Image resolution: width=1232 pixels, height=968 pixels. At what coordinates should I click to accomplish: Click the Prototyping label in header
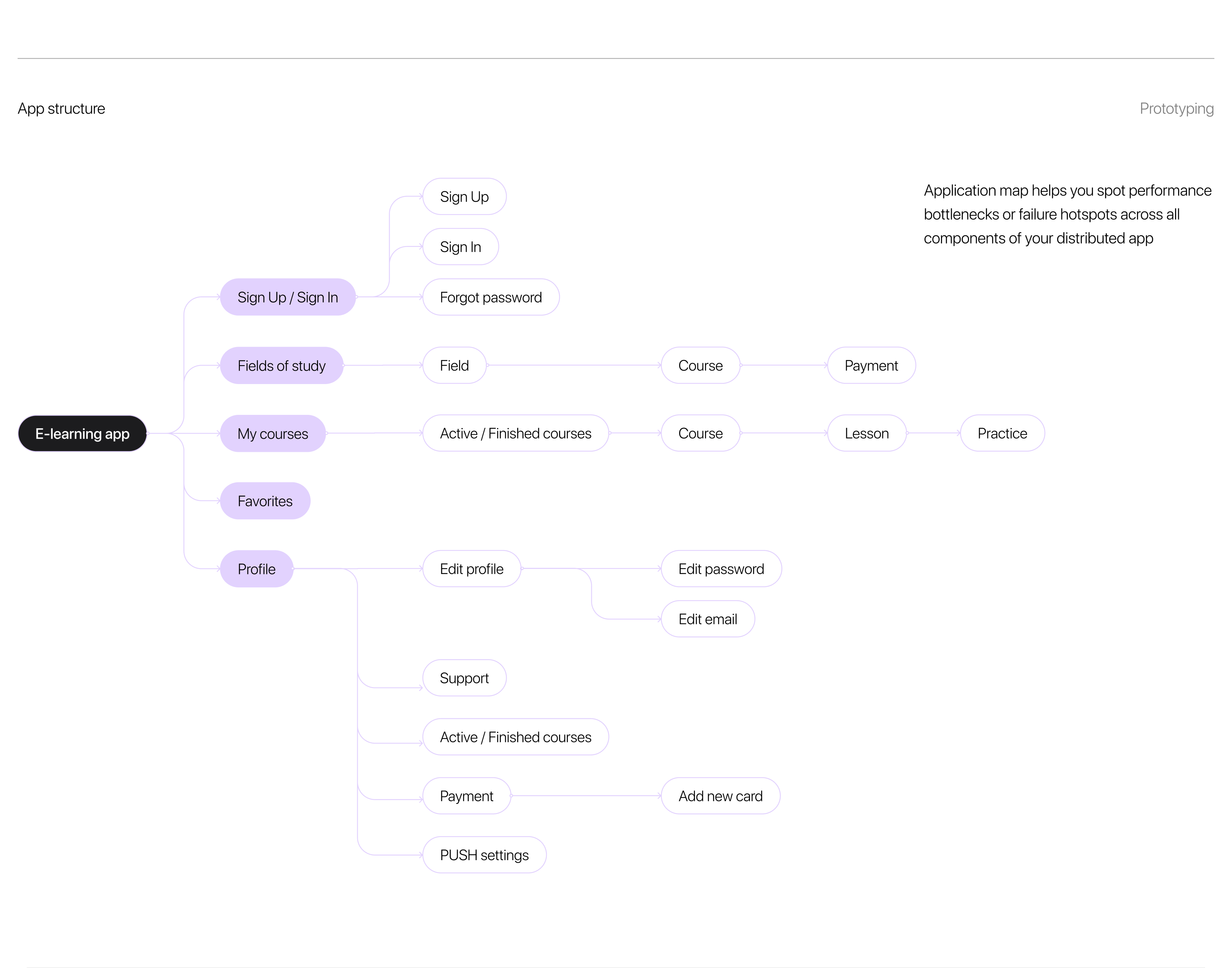click(1176, 108)
